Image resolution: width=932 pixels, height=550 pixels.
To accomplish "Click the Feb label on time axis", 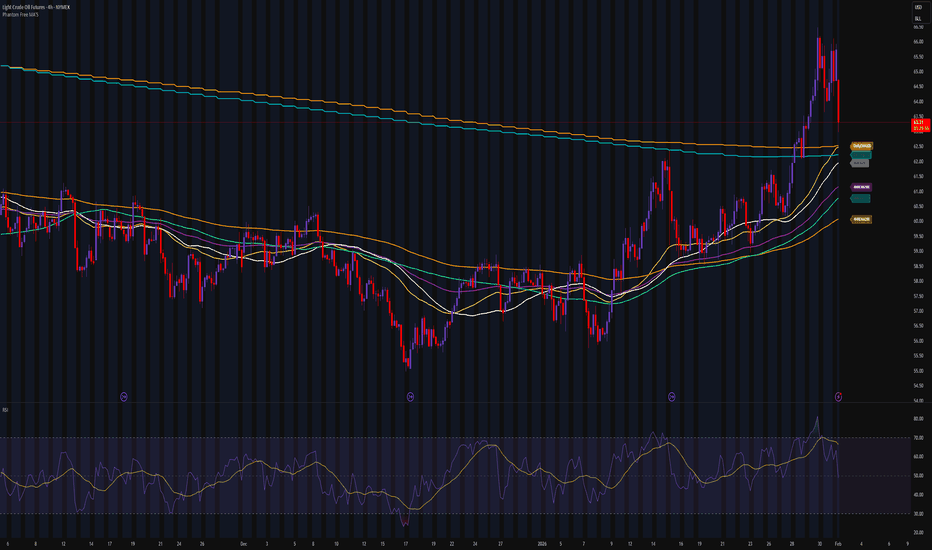I will pos(837,543).
